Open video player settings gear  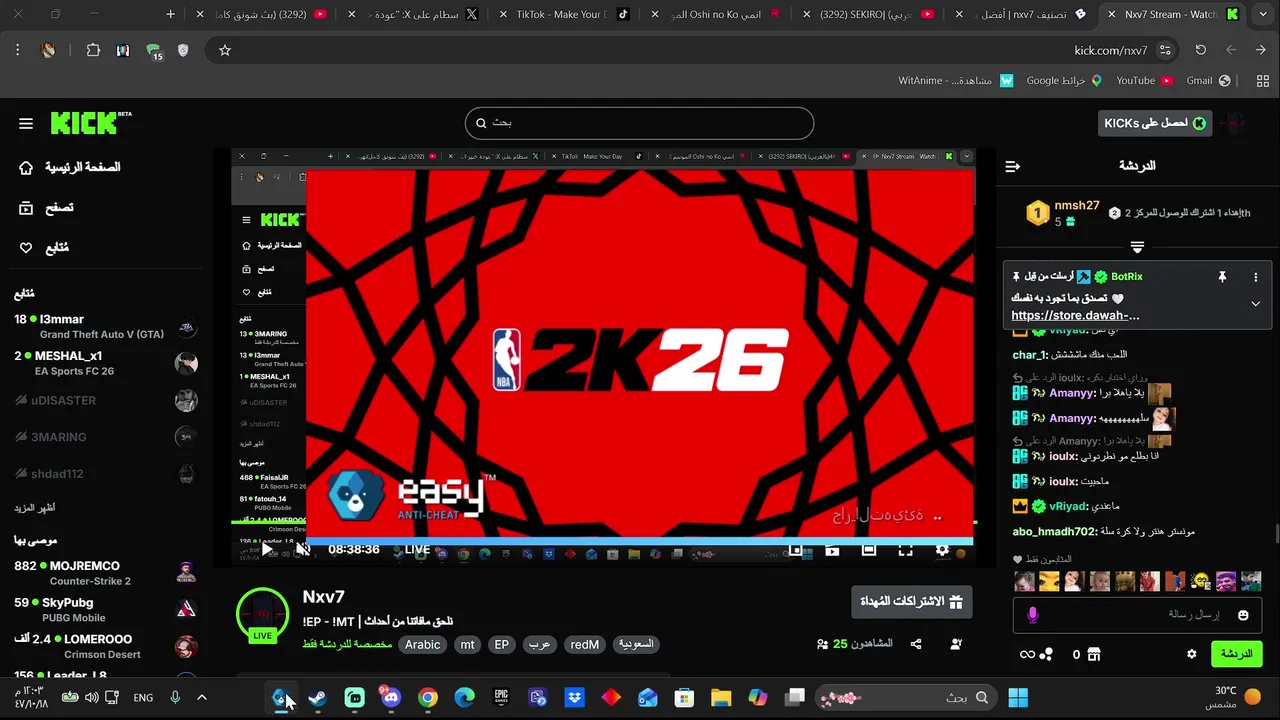942,550
